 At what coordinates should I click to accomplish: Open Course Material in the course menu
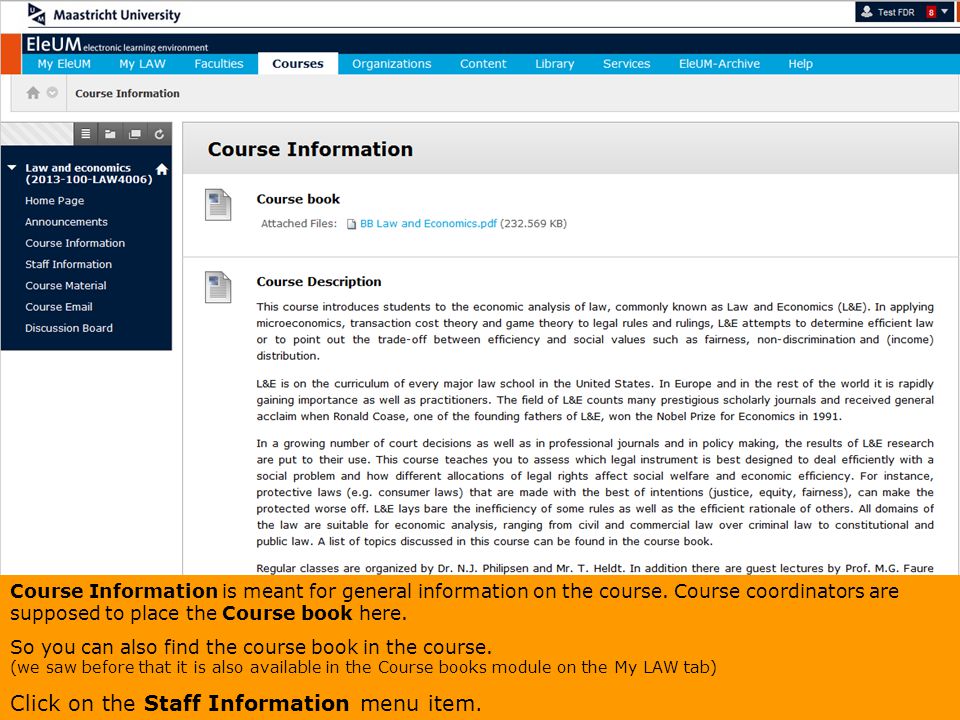click(x=66, y=286)
